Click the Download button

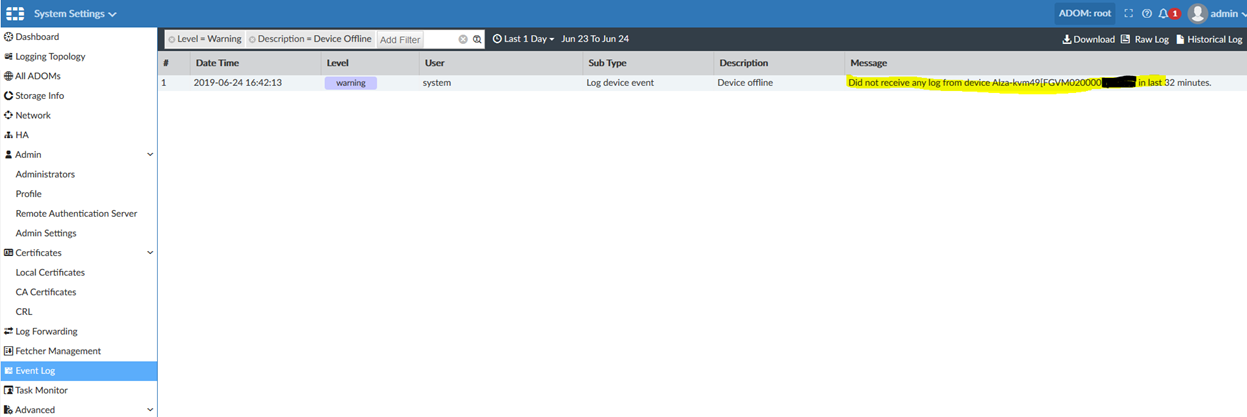[1088, 39]
